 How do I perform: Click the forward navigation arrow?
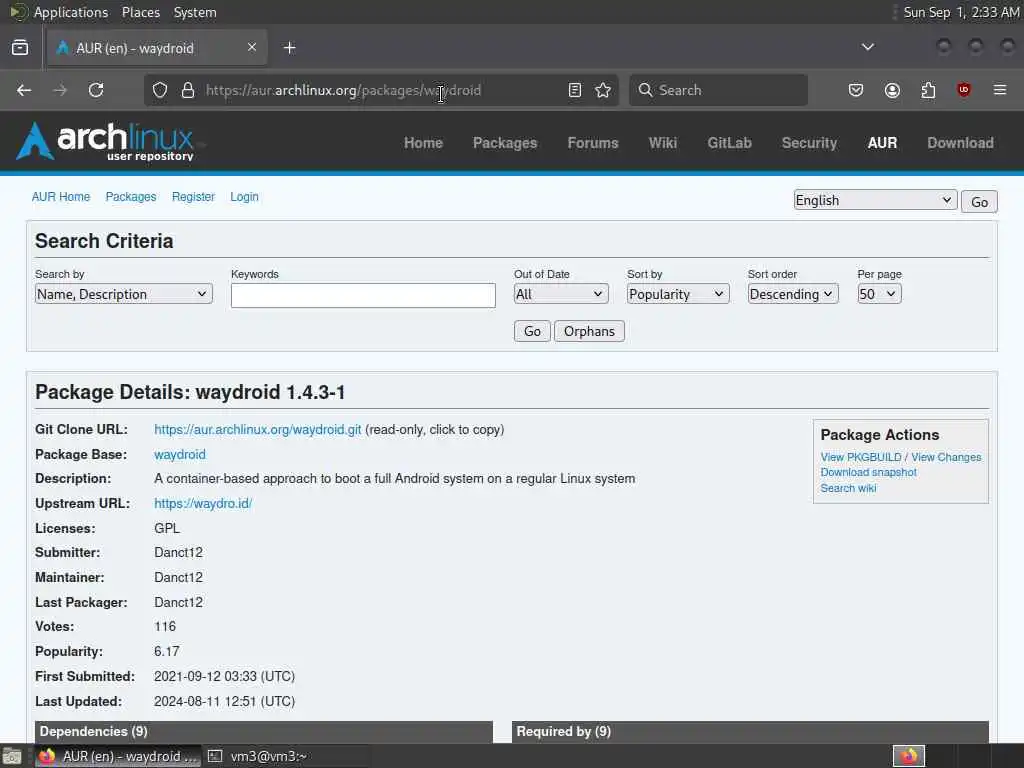[x=60, y=90]
